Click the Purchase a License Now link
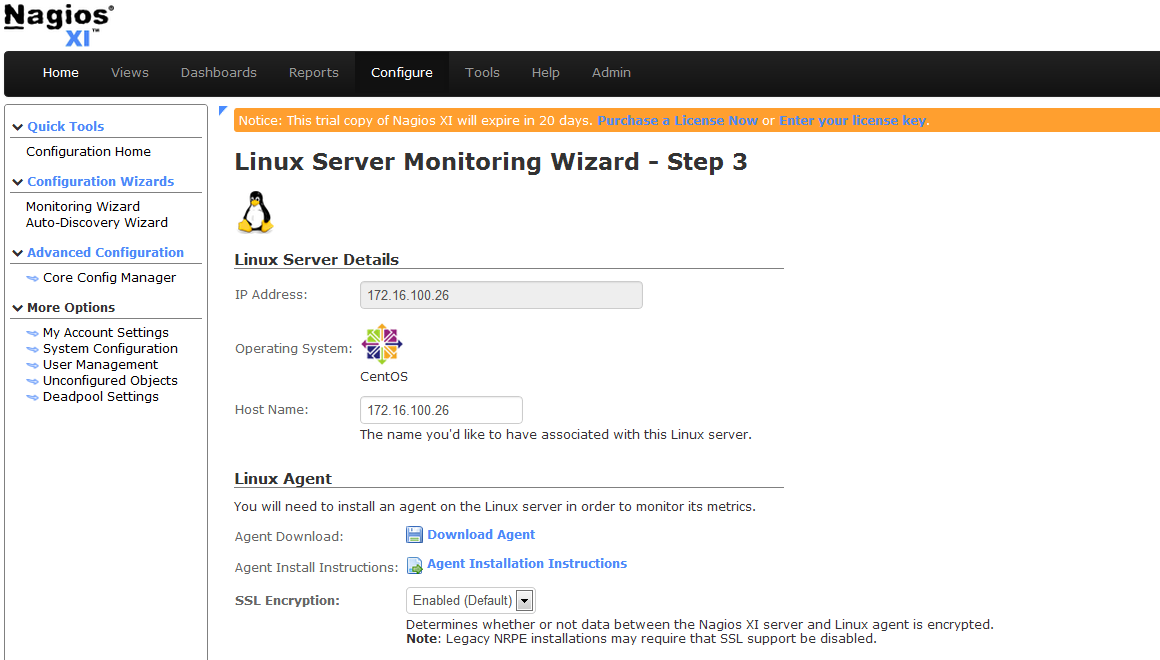 click(x=678, y=121)
